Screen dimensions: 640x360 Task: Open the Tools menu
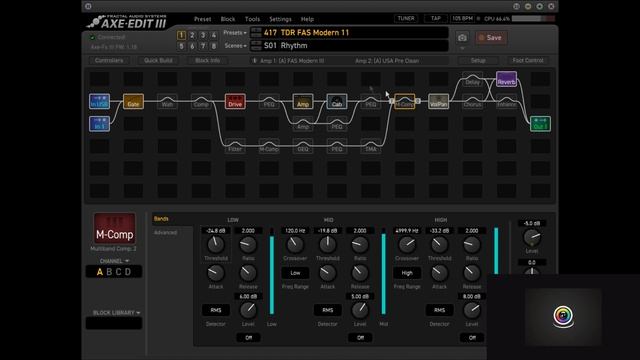pos(252,19)
